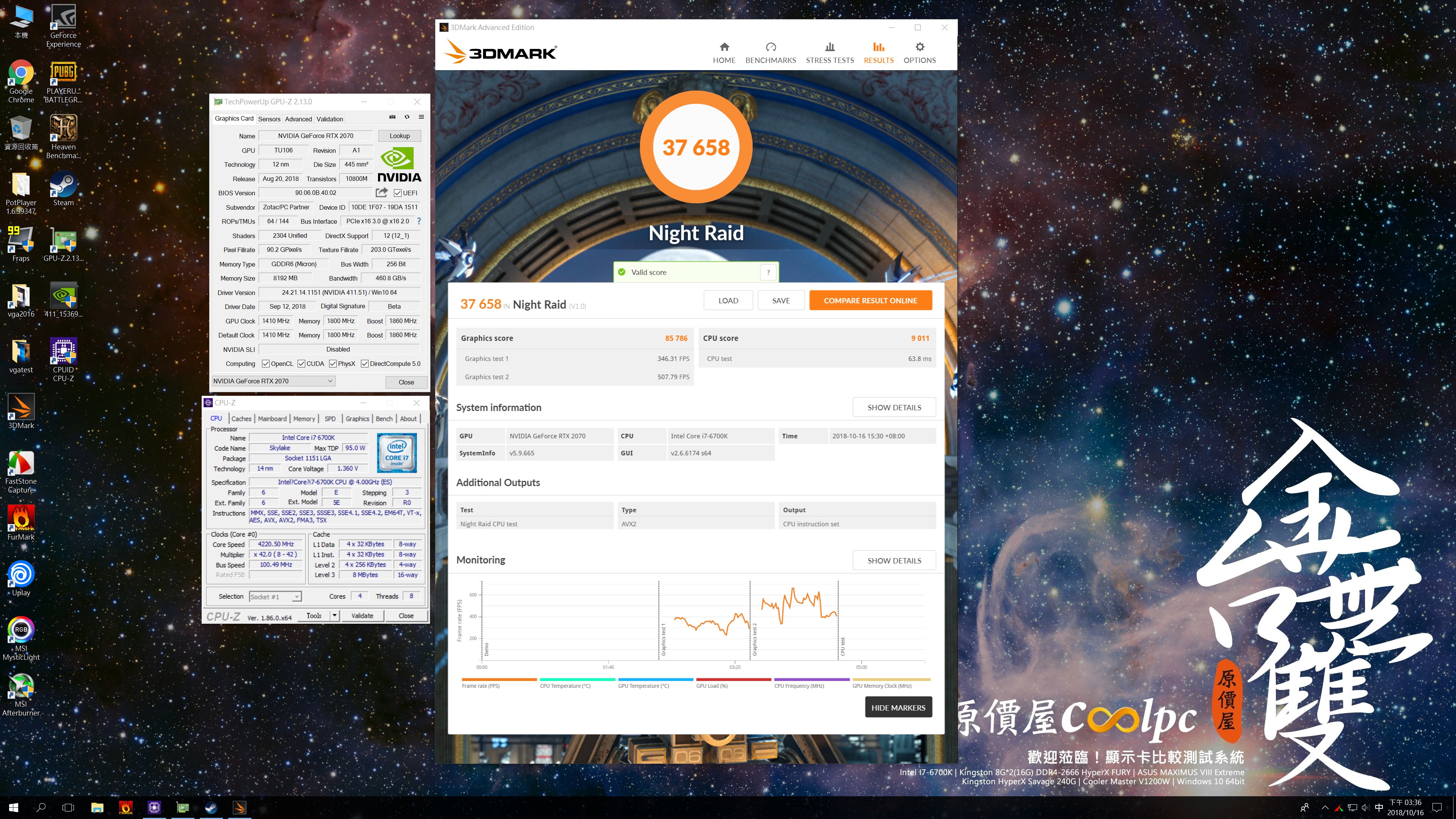Open the GPU selection dropdown in GPU-Z
The width and height of the screenshot is (1456, 819).
[273, 381]
